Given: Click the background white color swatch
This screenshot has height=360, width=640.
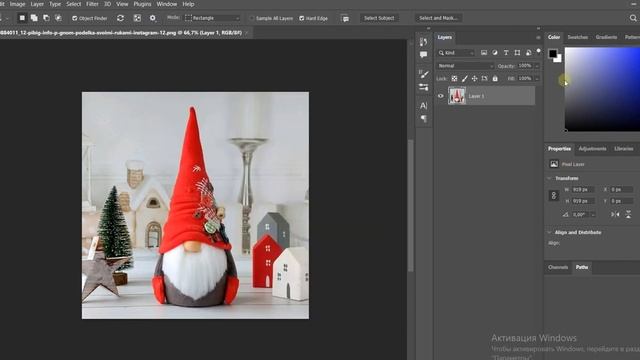Looking at the screenshot, I should coord(558,59).
